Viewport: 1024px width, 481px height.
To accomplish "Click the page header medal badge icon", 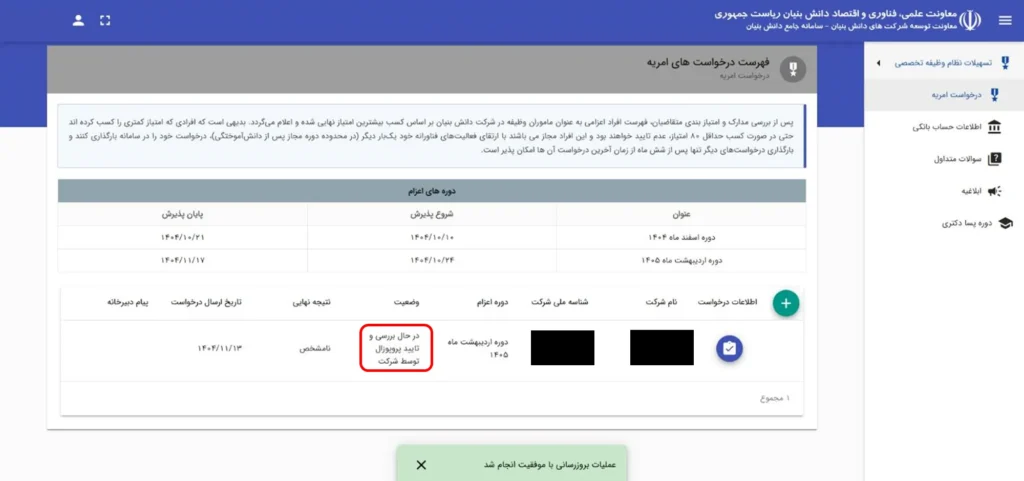I will [x=793, y=69].
